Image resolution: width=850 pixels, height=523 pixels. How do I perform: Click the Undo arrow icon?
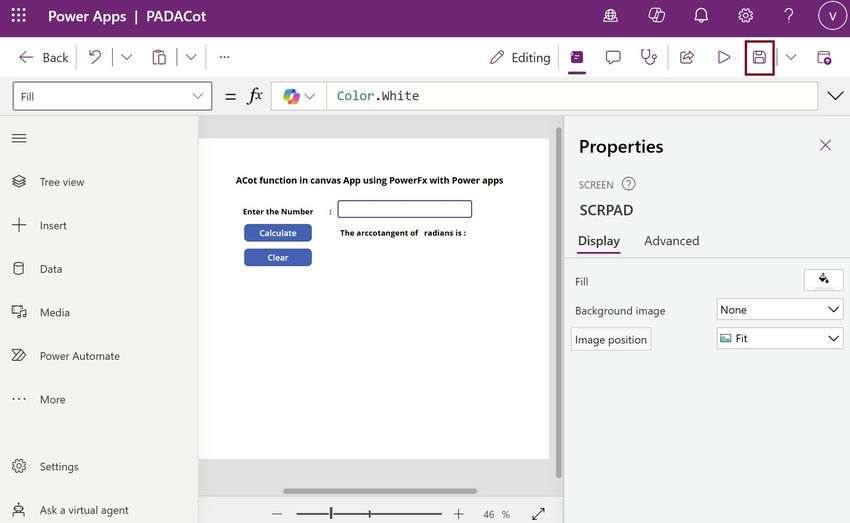click(x=95, y=57)
